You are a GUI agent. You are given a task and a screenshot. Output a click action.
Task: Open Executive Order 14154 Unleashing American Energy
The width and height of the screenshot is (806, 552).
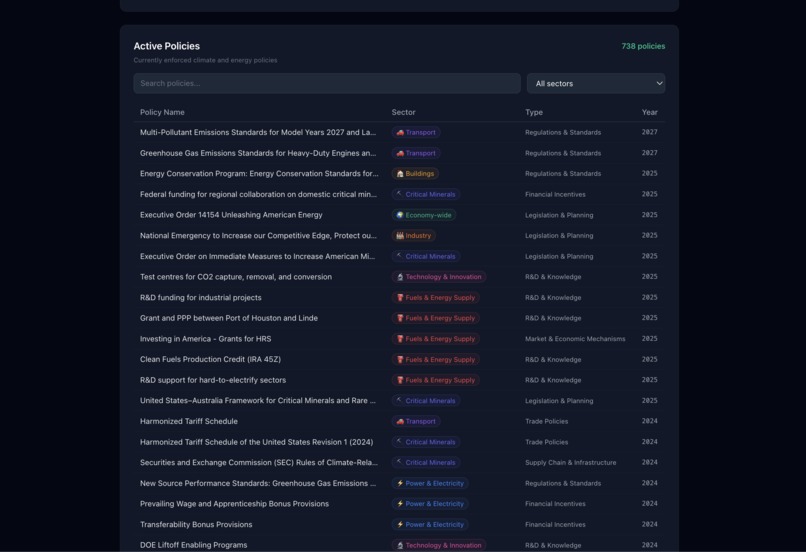(231, 215)
